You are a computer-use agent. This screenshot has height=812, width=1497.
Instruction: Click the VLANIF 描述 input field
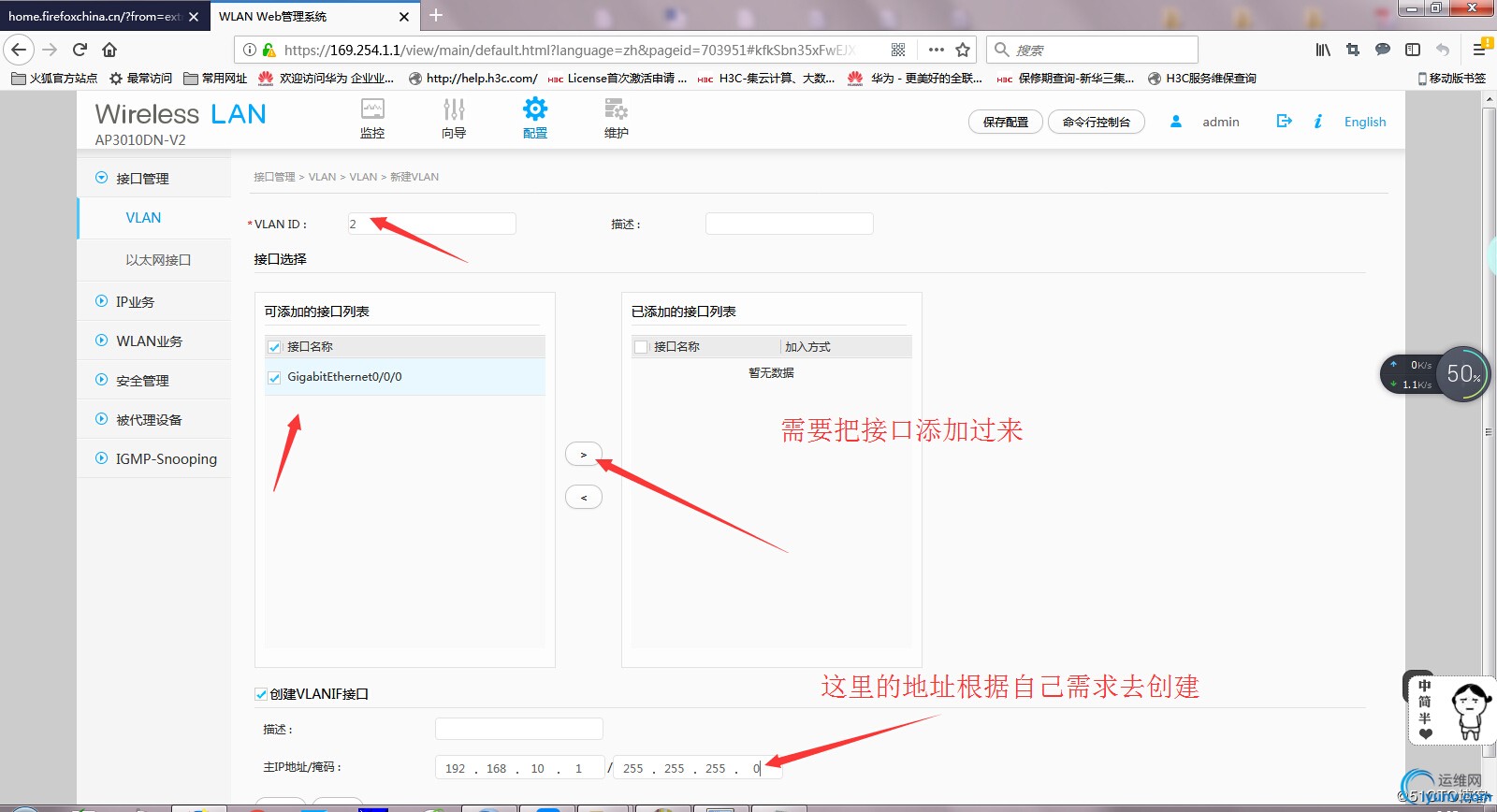[x=519, y=729]
